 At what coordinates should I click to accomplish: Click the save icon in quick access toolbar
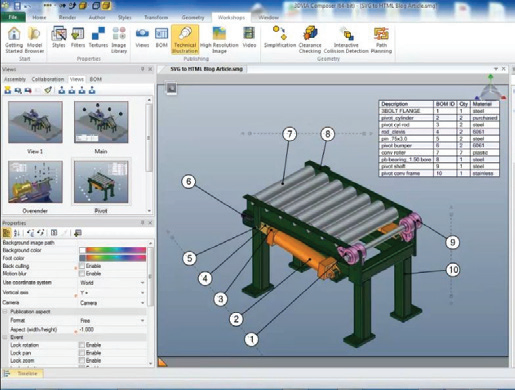17,5
